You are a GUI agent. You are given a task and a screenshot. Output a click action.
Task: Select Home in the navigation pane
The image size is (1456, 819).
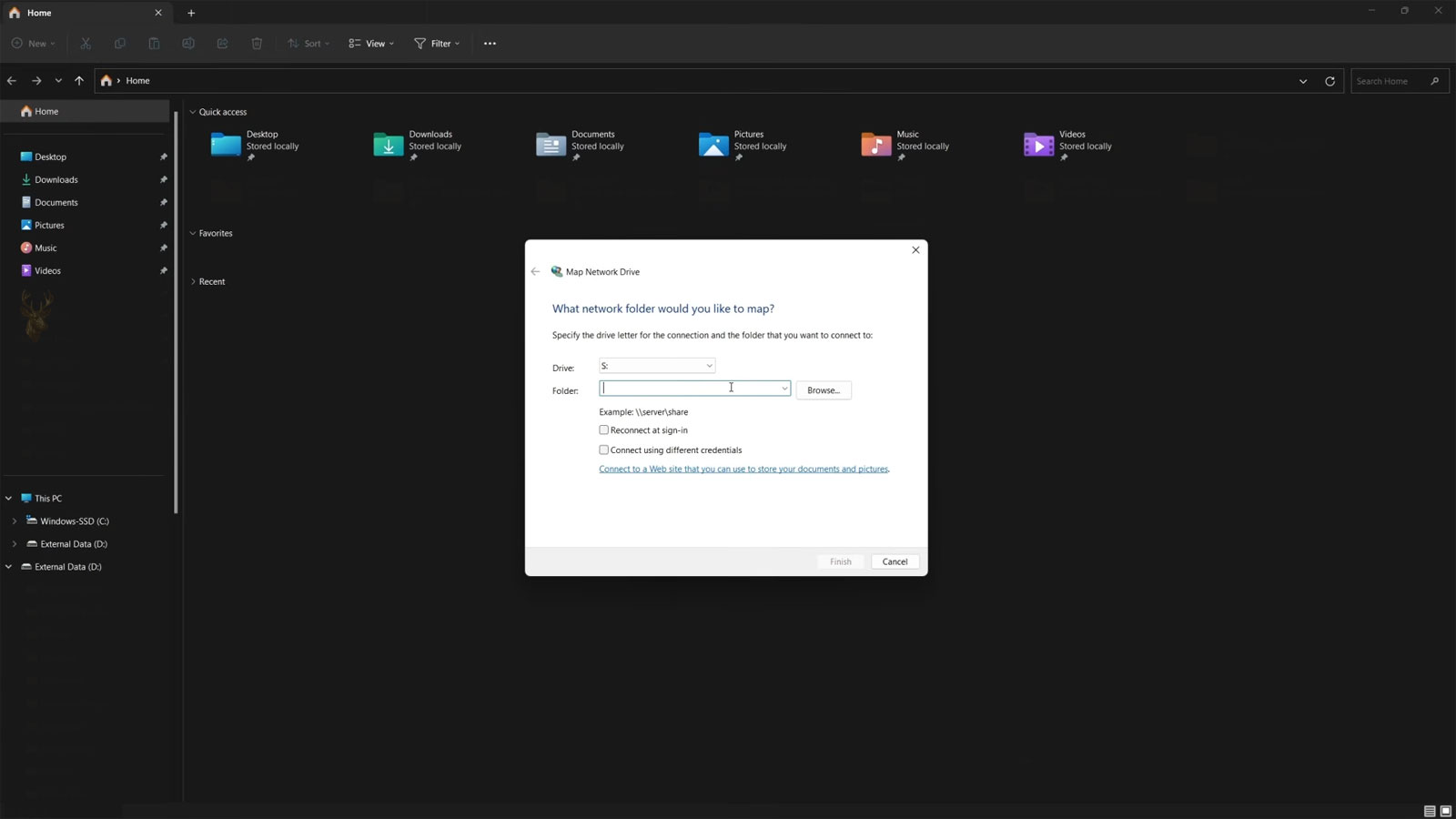(x=85, y=111)
